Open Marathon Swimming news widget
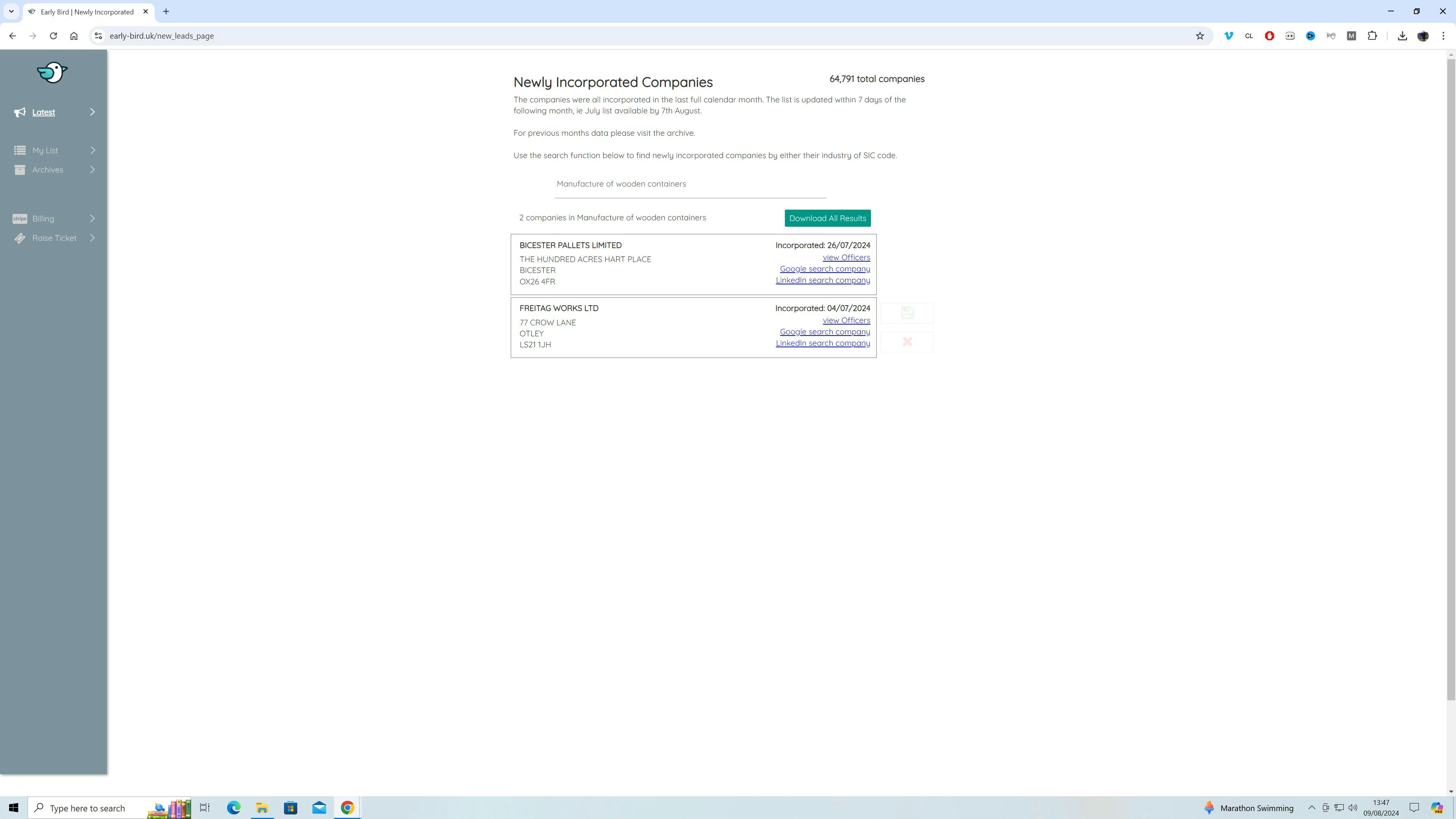Viewport: 1456px width, 819px height. (x=1249, y=808)
